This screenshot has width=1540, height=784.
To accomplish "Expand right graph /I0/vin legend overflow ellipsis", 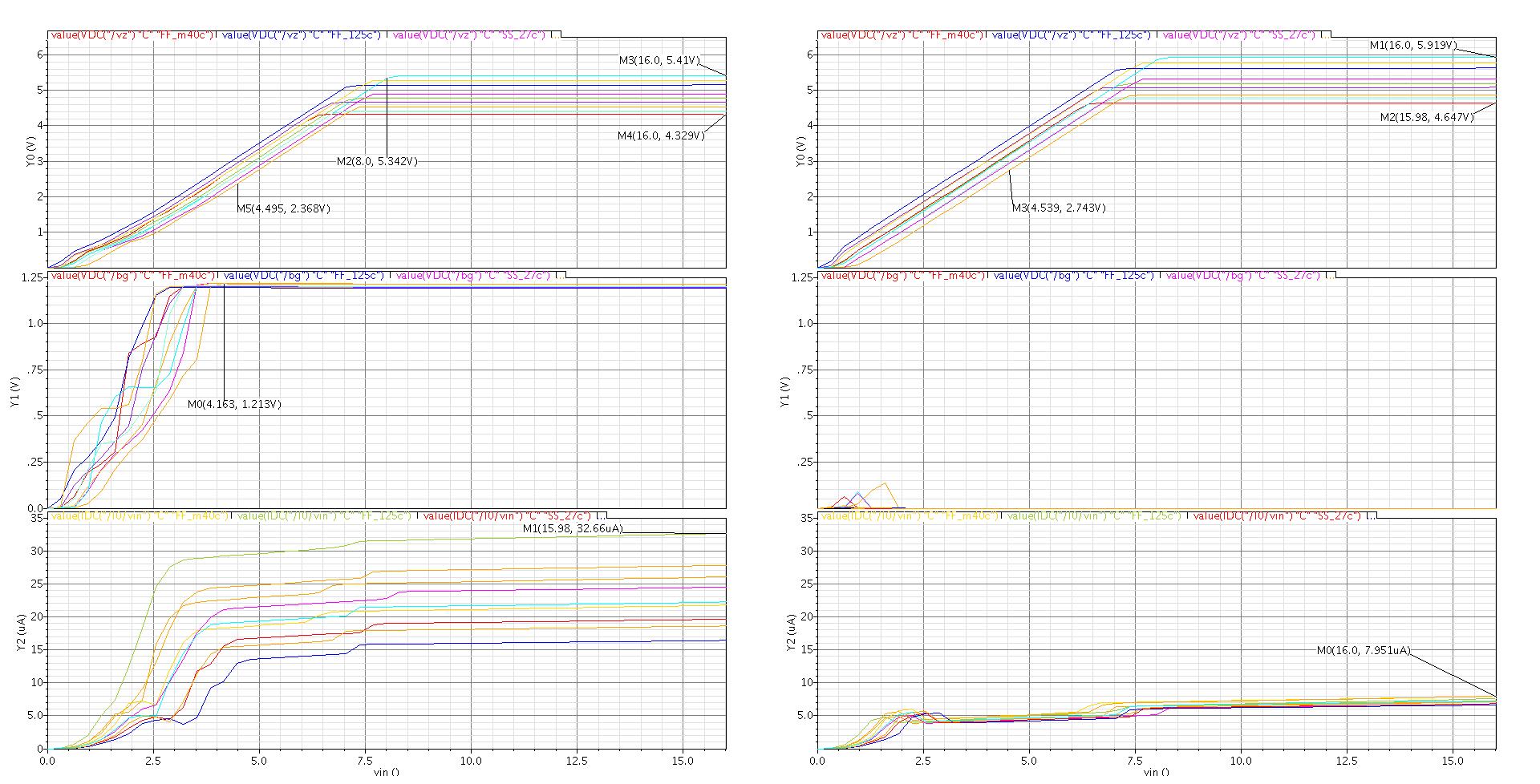I will [1372, 515].
